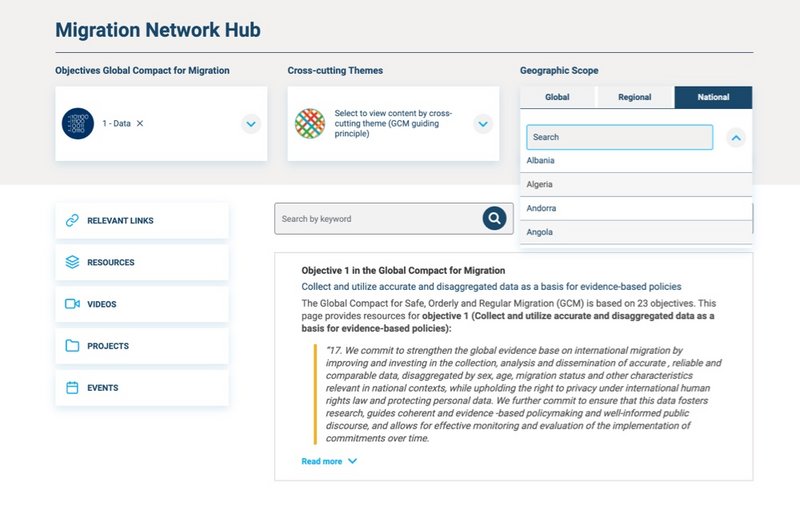This screenshot has width=800, height=523.
Task: Remove the 1 - Data selection X
Action: click(140, 123)
